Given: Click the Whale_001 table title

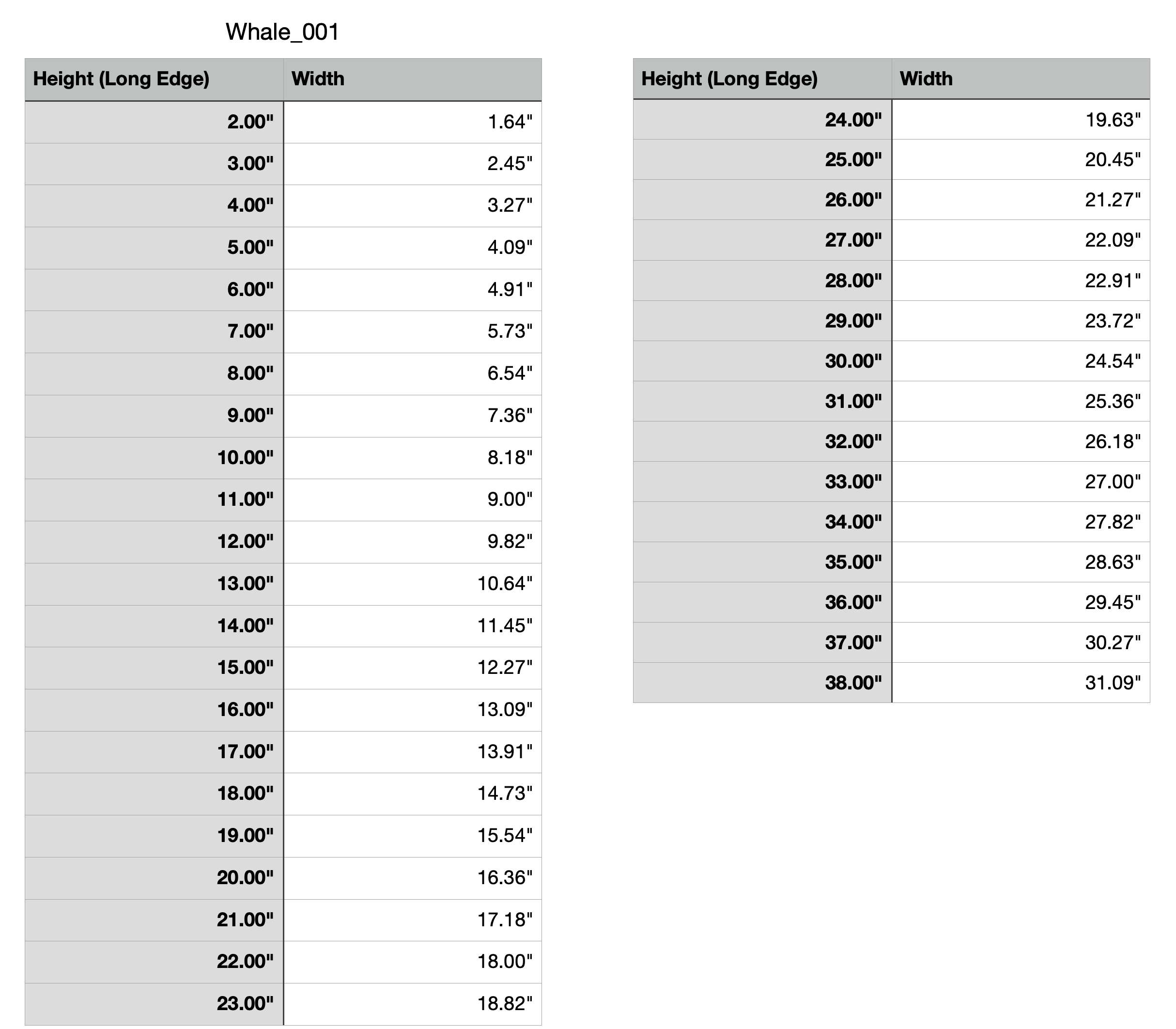Looking at the screenshot, I should 282,31.
